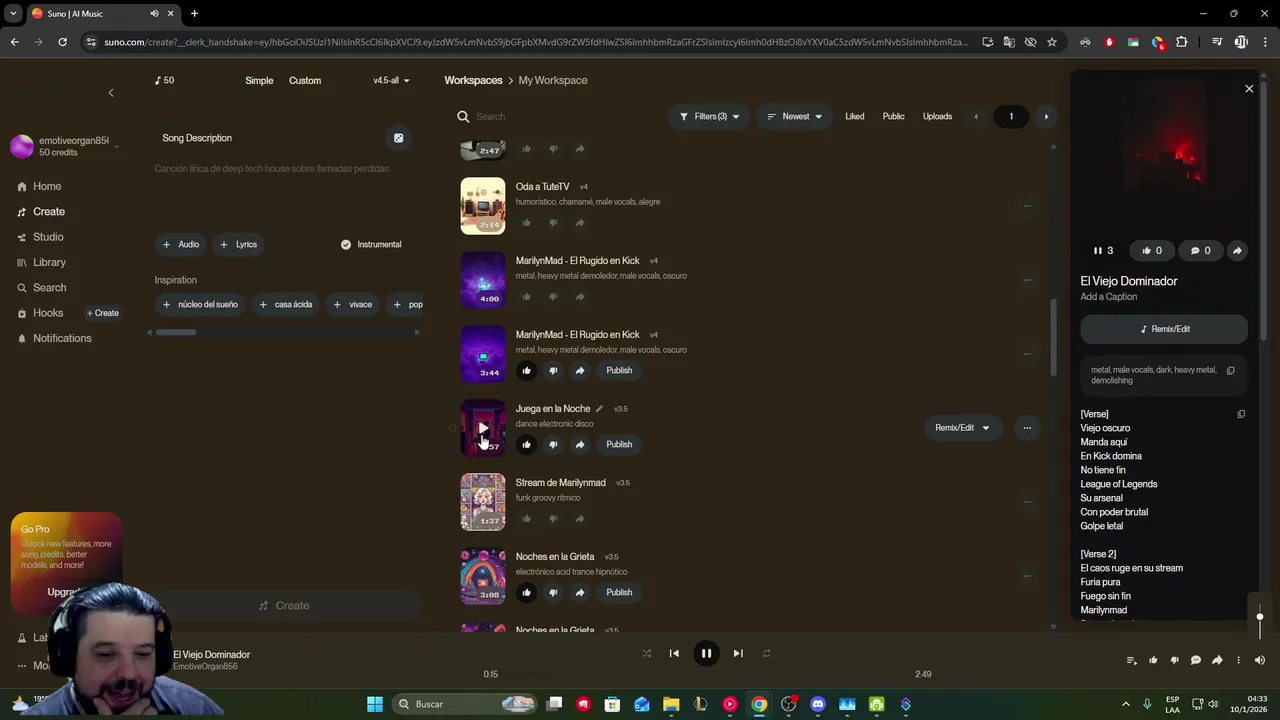Image resolution: width=1280 pixels, height=720 pixels.
Task: Open the v4.5-all model dropdown
Action: pyautogui.click(x=391, y=80)
